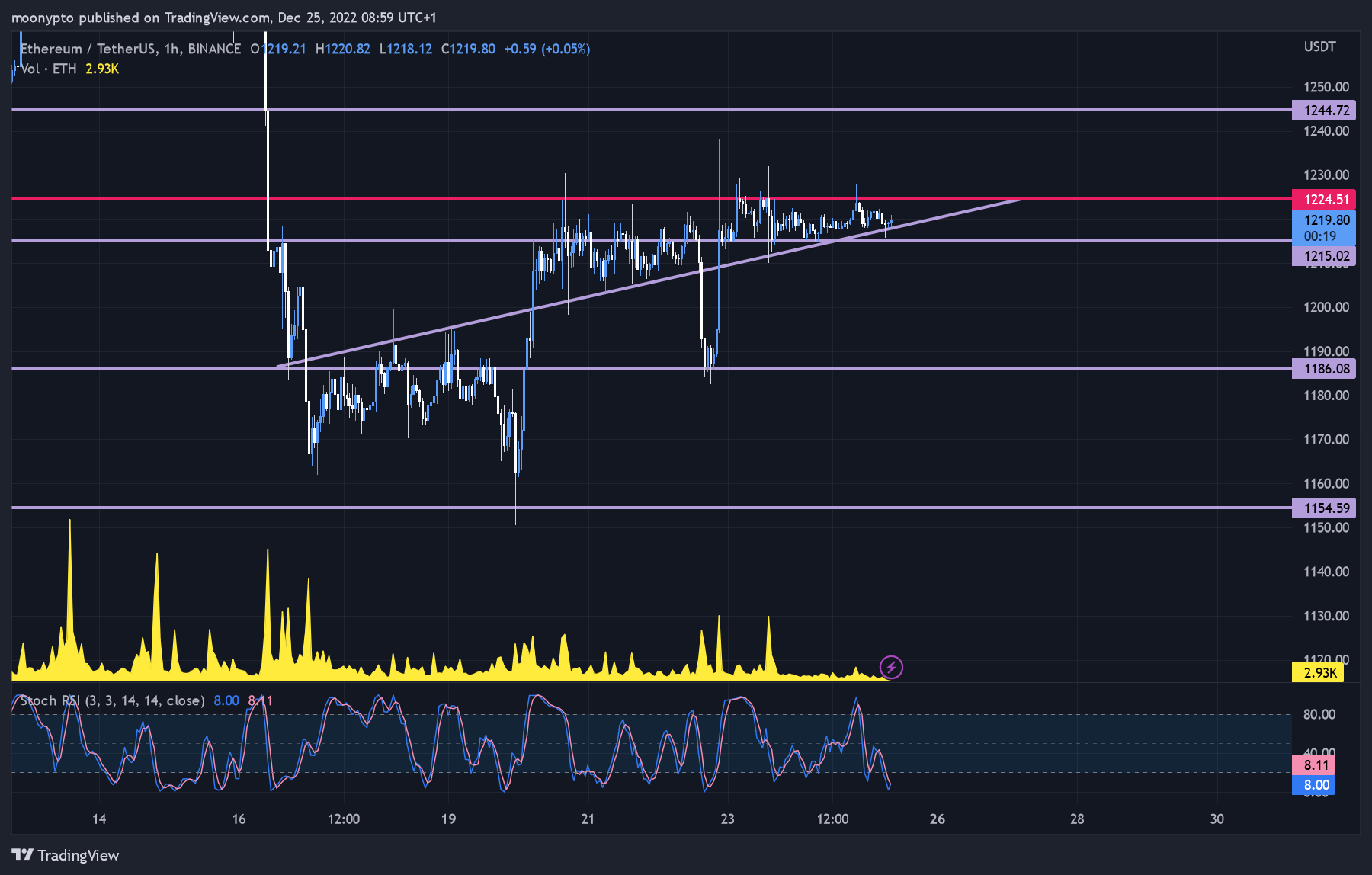The image size is (1372, 875).
Task: Click date 19 on the time axis
Action: click(x=448, y=819)
